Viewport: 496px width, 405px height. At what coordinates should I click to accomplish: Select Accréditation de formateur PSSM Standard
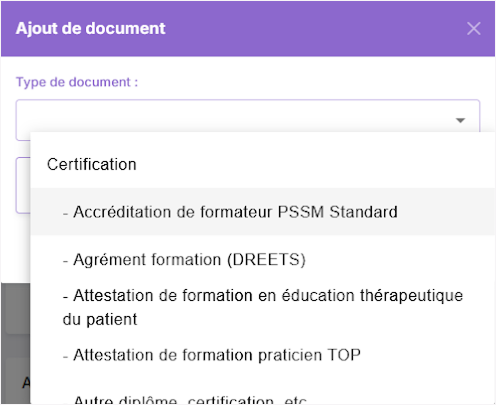(x=263, y=212)
